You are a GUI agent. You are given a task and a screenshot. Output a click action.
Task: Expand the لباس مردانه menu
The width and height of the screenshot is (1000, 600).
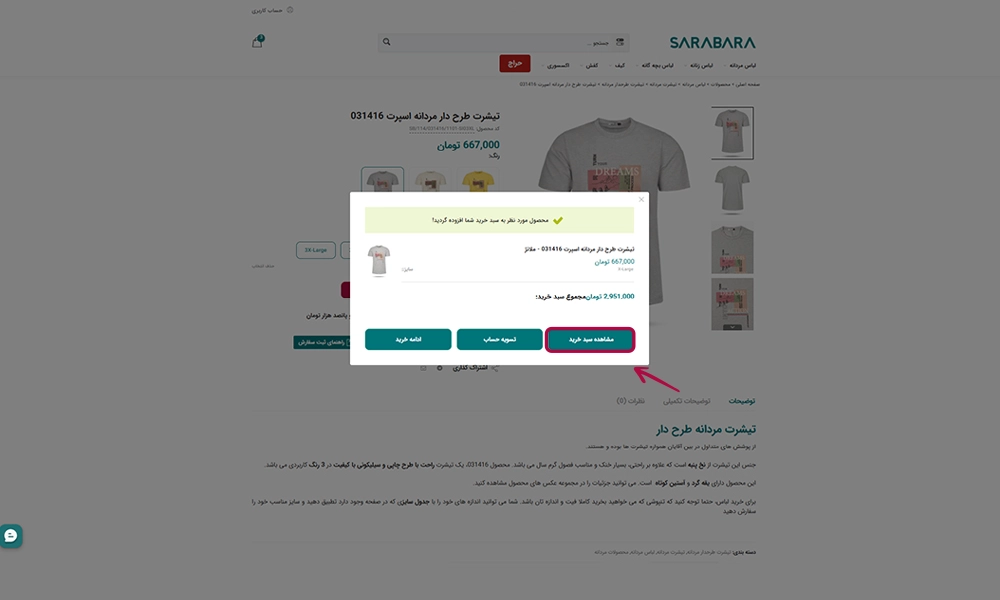click(x=742, y=65)
